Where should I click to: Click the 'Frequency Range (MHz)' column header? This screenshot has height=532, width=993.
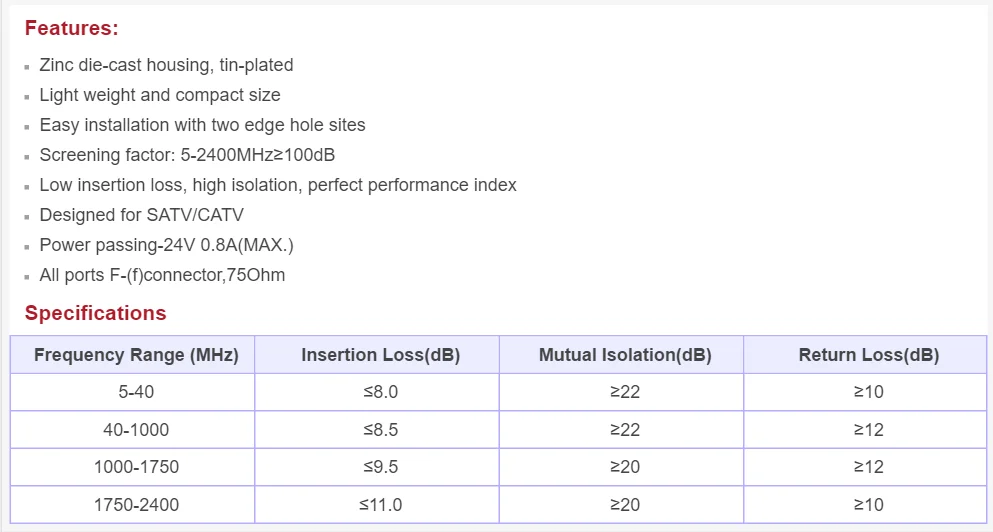click(136, 355)
